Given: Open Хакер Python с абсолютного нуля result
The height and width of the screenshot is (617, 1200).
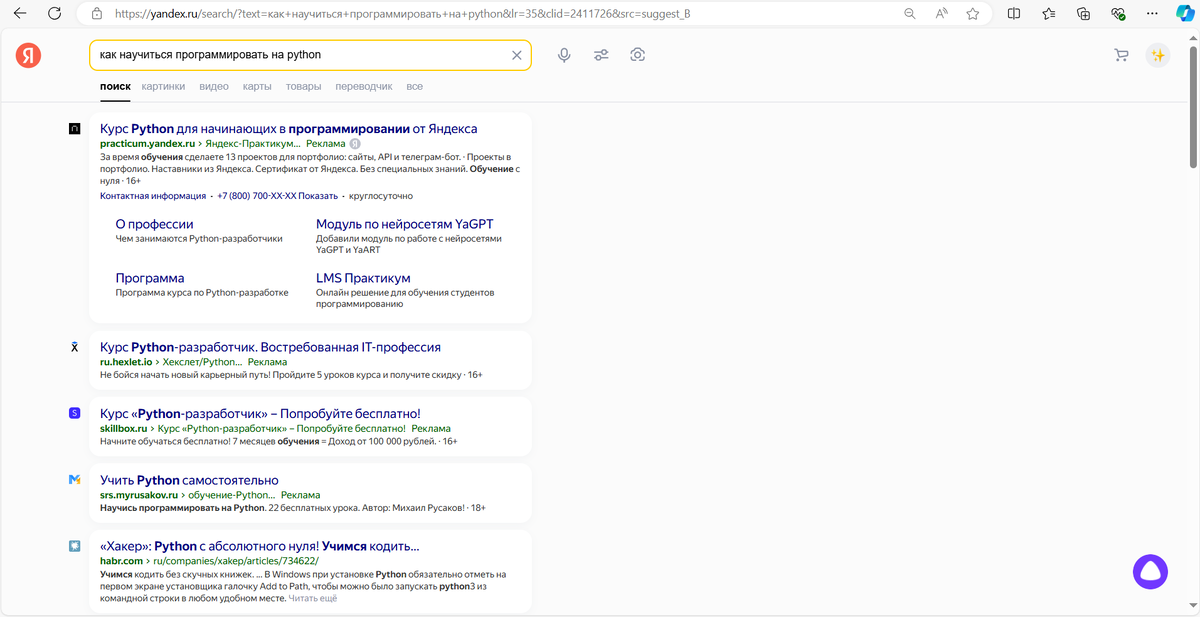Looking at the screenshot, I should click(x=260, y=546).
